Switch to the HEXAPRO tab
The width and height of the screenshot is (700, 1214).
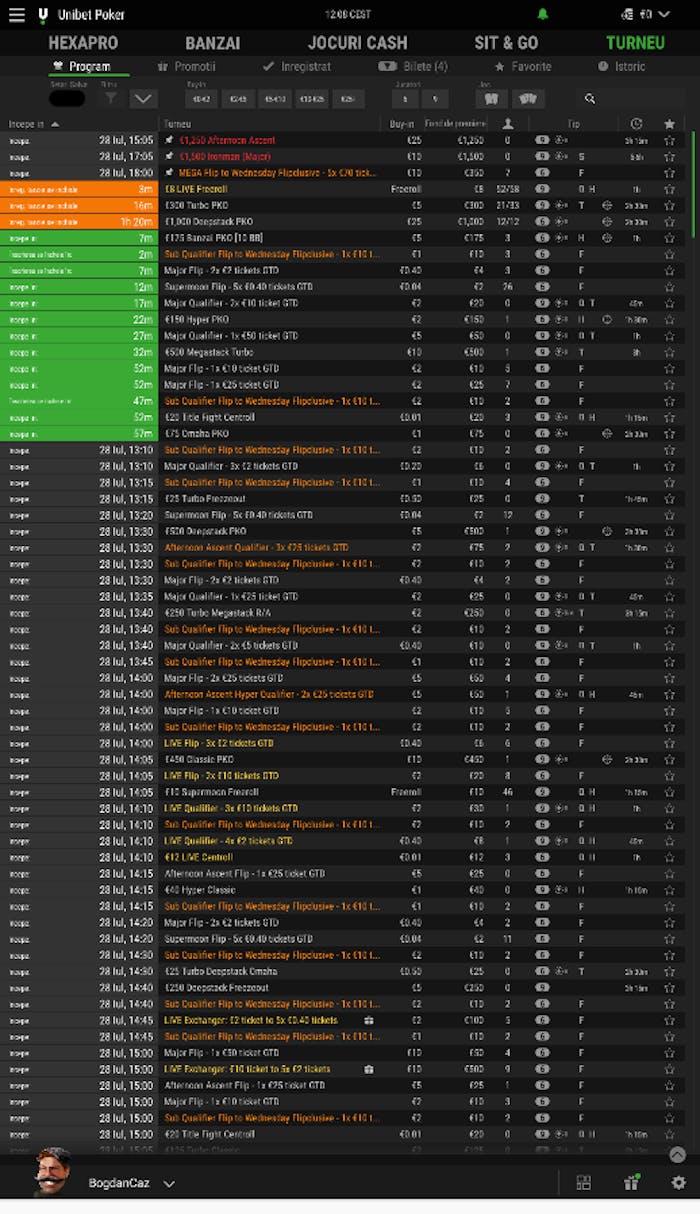[x=83, y=43]
